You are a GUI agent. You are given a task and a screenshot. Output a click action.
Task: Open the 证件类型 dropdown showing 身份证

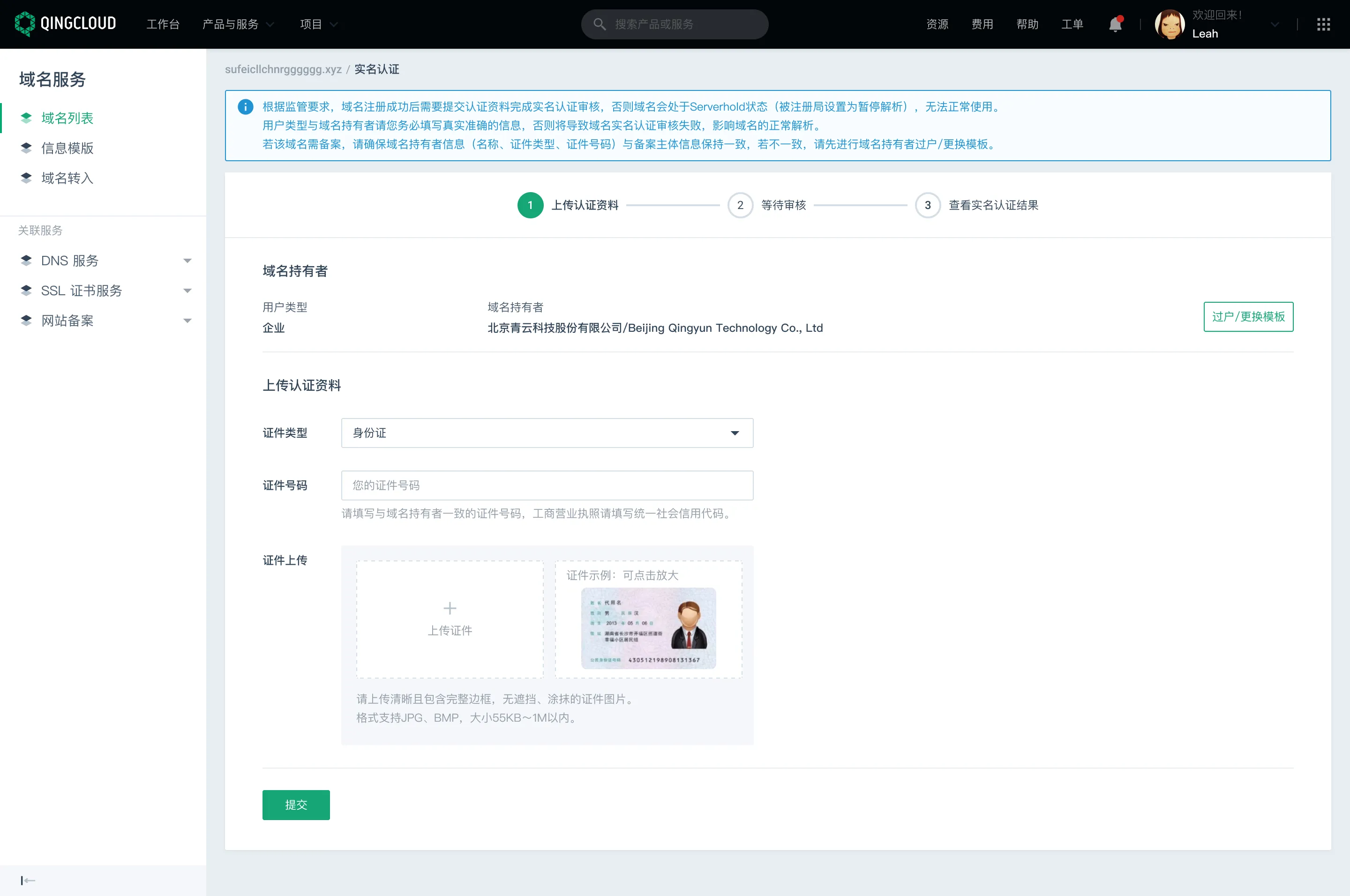[x=547, y=433]
